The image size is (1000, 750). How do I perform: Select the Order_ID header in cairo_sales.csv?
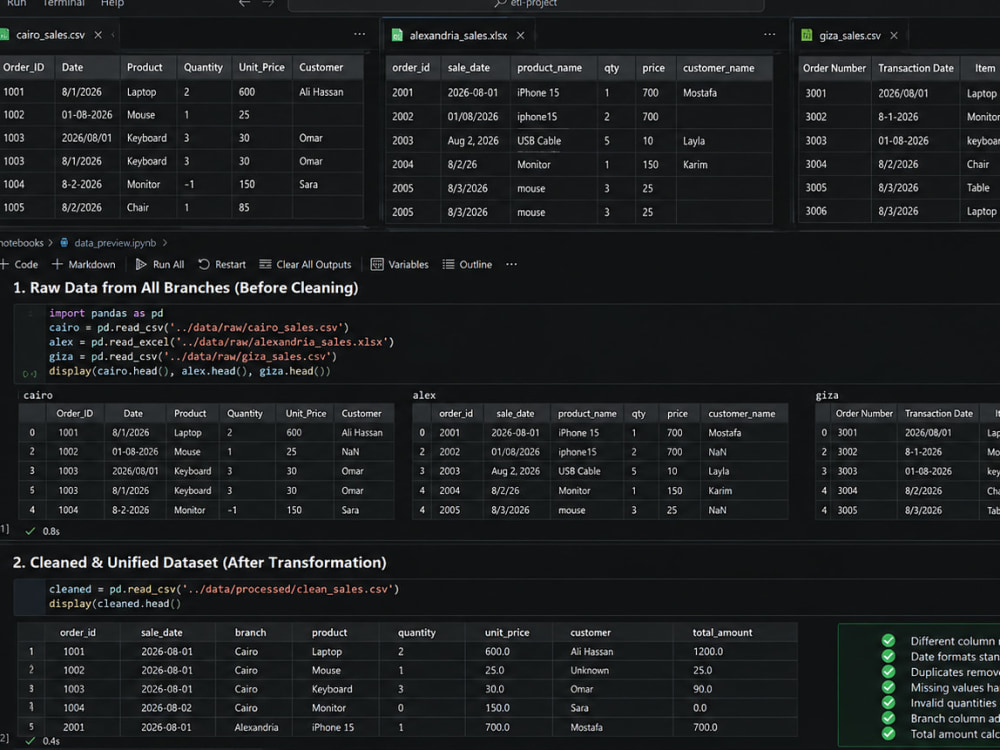(x=24, y=68)
